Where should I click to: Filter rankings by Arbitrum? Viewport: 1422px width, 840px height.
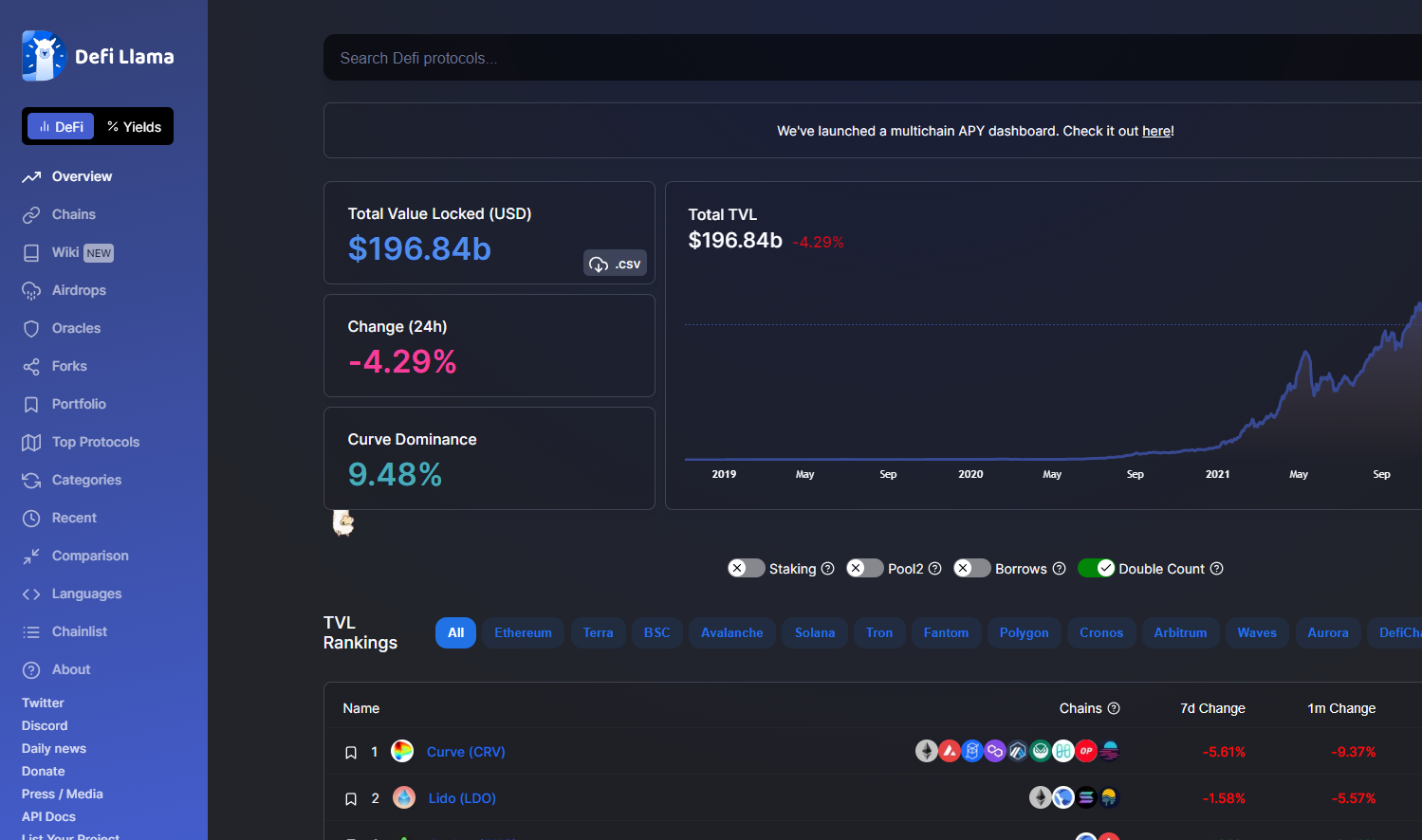(1180, 632)
